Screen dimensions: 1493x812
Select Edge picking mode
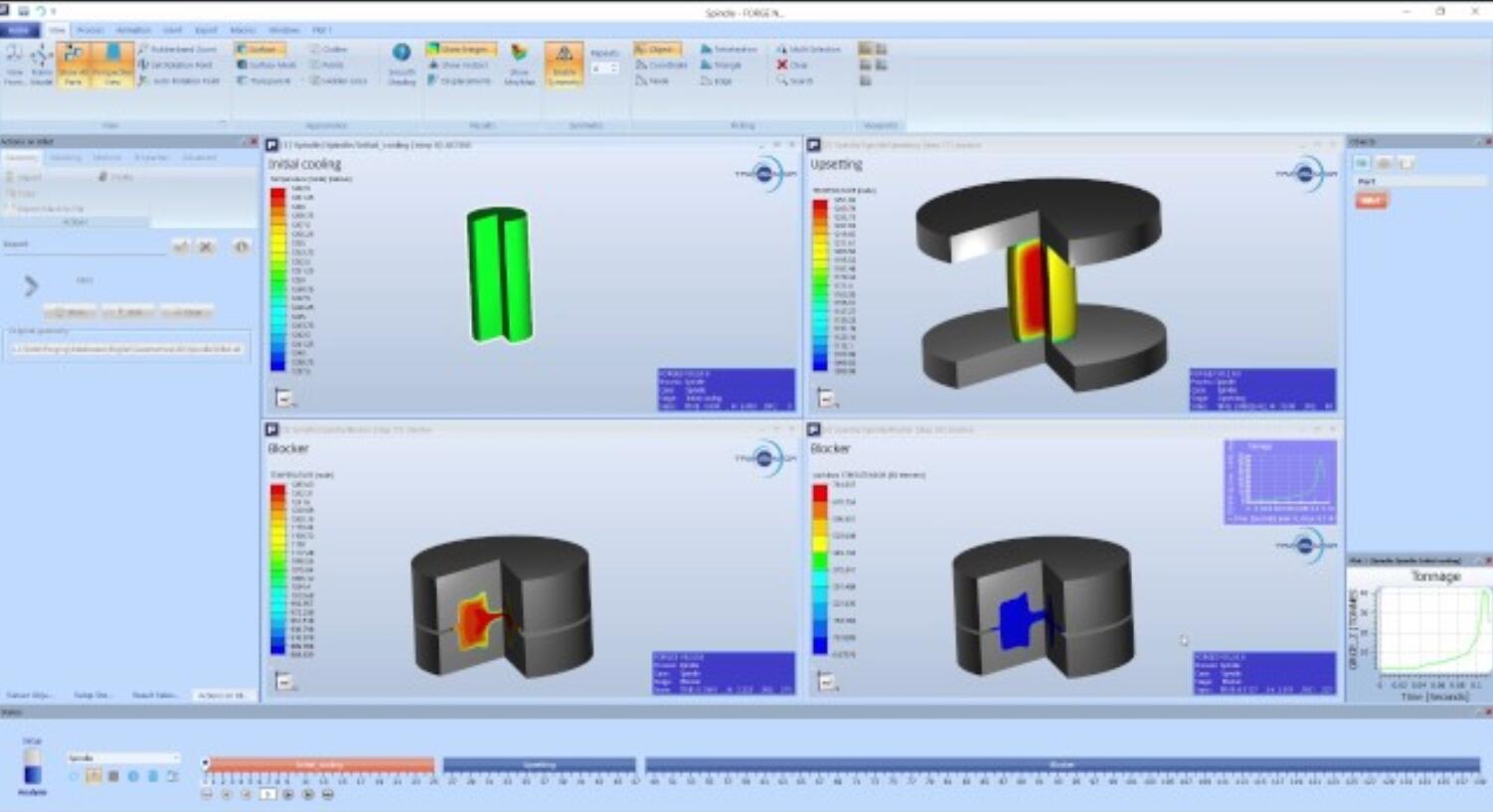click(717, 81)
